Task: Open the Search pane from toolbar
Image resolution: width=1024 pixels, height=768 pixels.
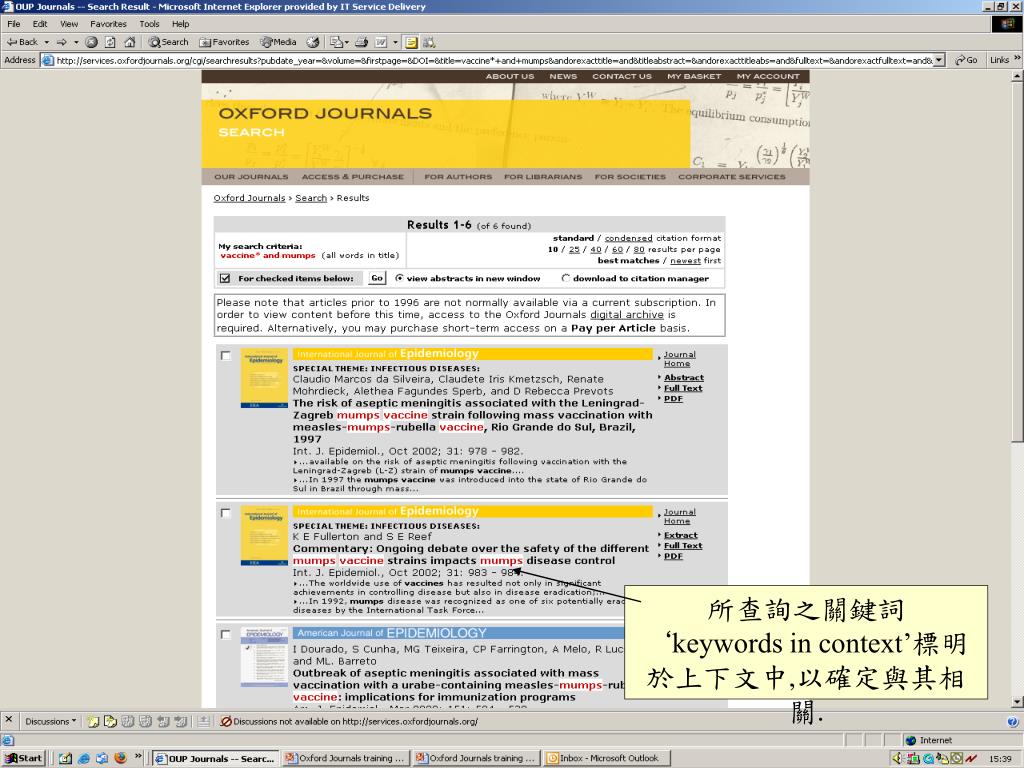Action: [x=168, y=42]
